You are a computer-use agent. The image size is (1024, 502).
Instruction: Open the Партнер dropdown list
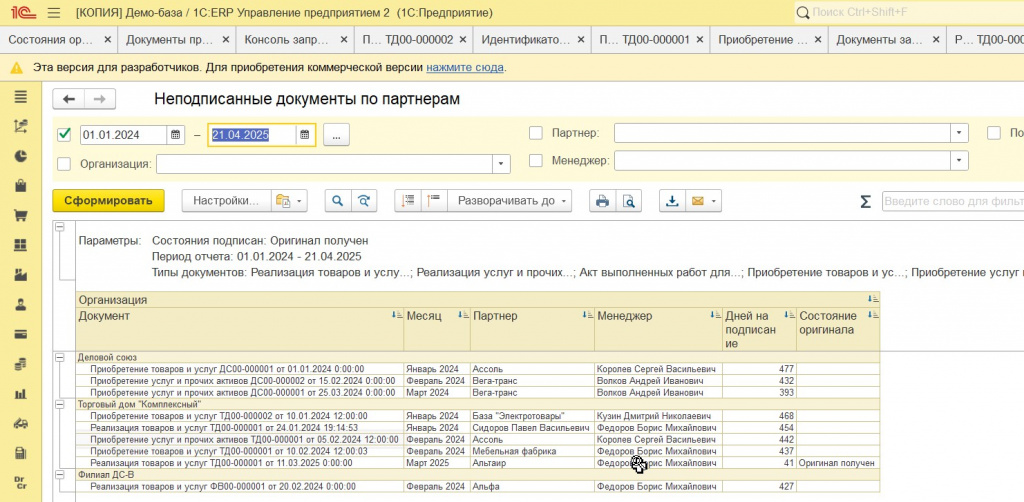(x=959, y=133)
